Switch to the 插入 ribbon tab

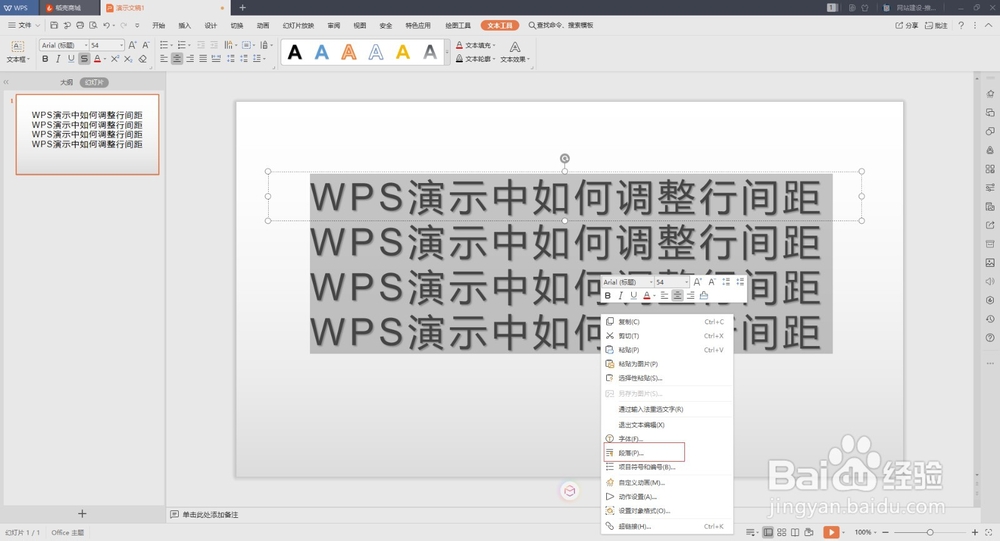pos(184,26)
